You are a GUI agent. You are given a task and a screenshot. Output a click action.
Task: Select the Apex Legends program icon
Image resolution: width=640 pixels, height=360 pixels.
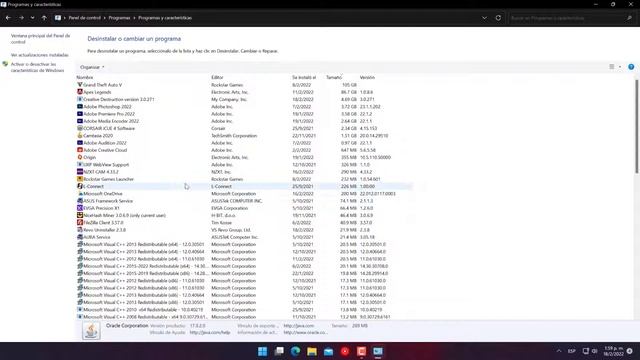pos(80,92)
